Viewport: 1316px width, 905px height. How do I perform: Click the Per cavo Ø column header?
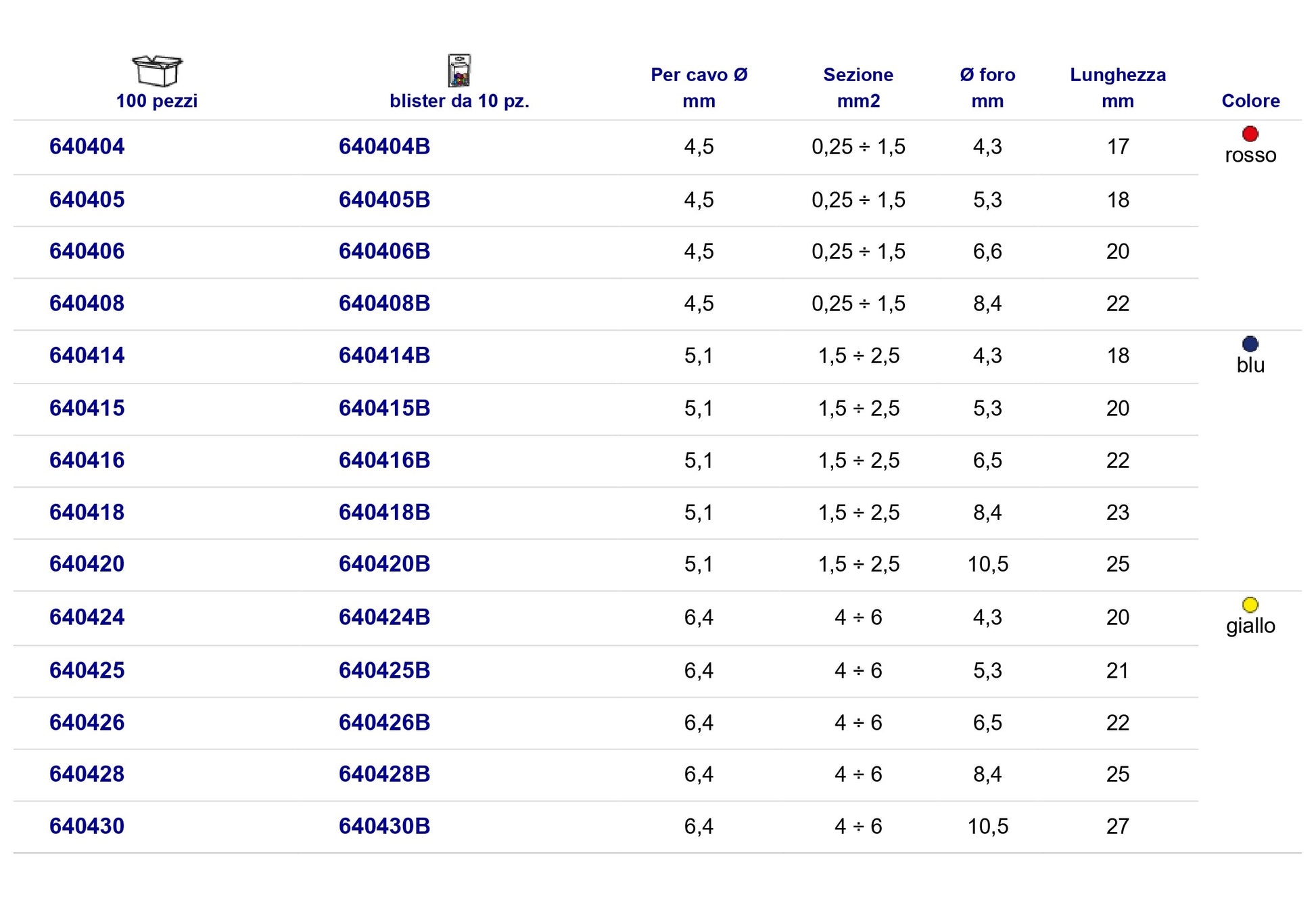(x=699, y=88)
